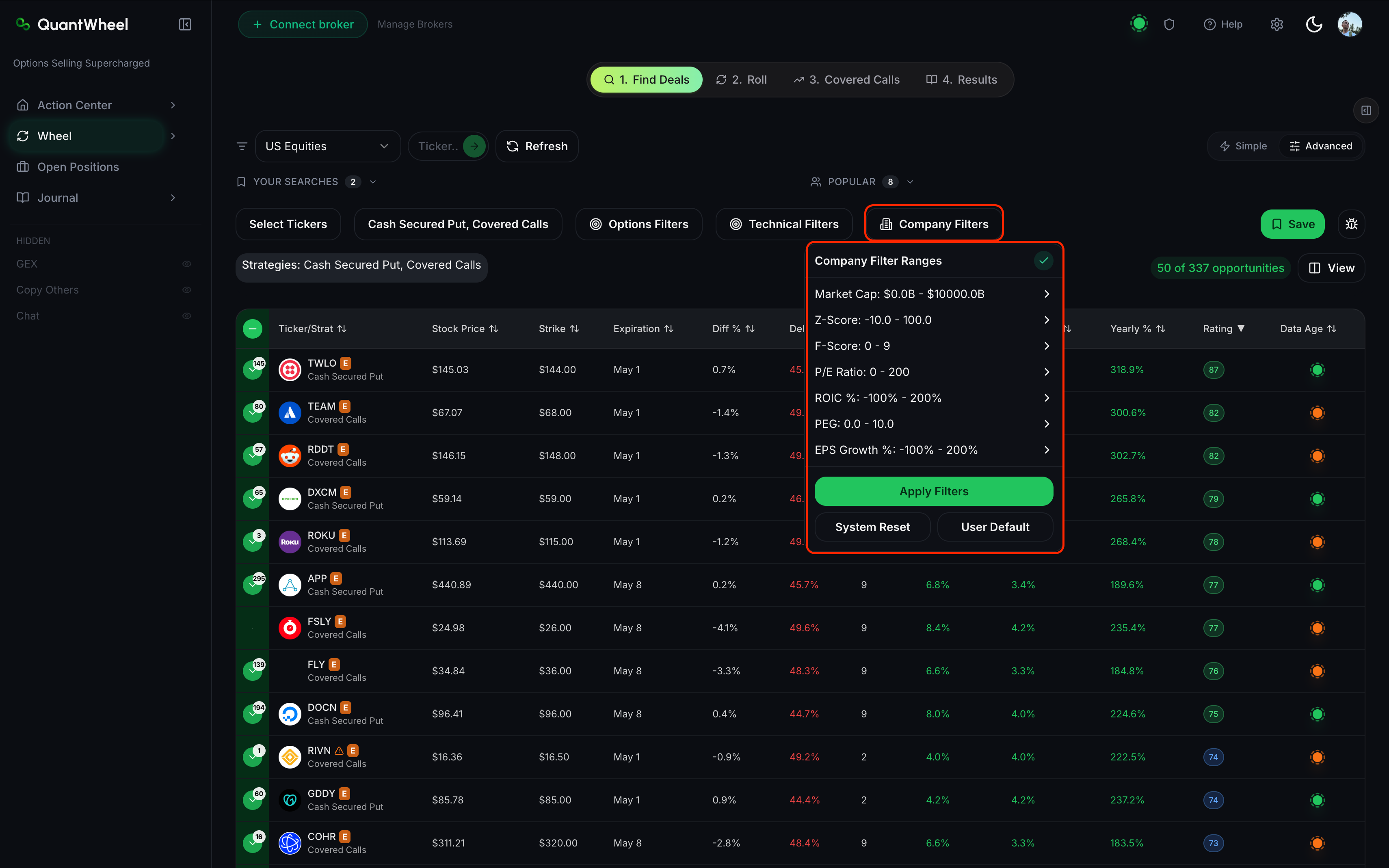
Task: Click the RDDT Reddit logo
Action: (x=290, y=456)
